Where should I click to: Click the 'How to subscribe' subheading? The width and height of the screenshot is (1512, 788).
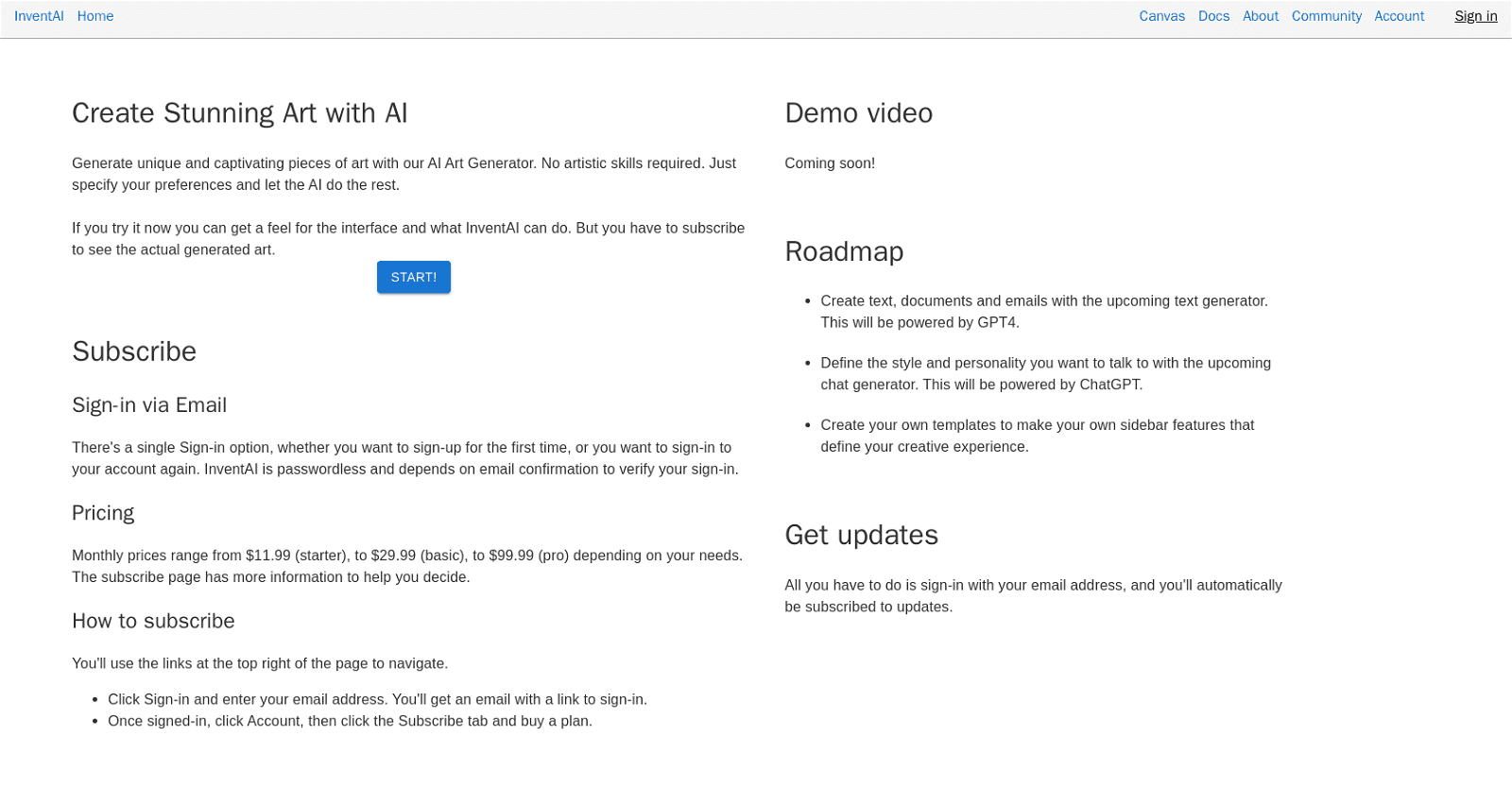coord(153,621)
